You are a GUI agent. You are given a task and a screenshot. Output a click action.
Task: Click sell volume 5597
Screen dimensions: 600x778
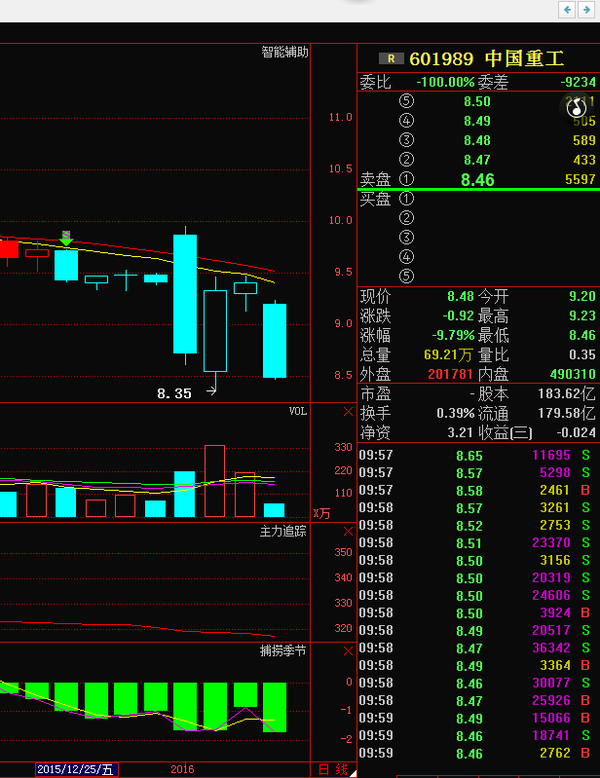pos(580,179)
